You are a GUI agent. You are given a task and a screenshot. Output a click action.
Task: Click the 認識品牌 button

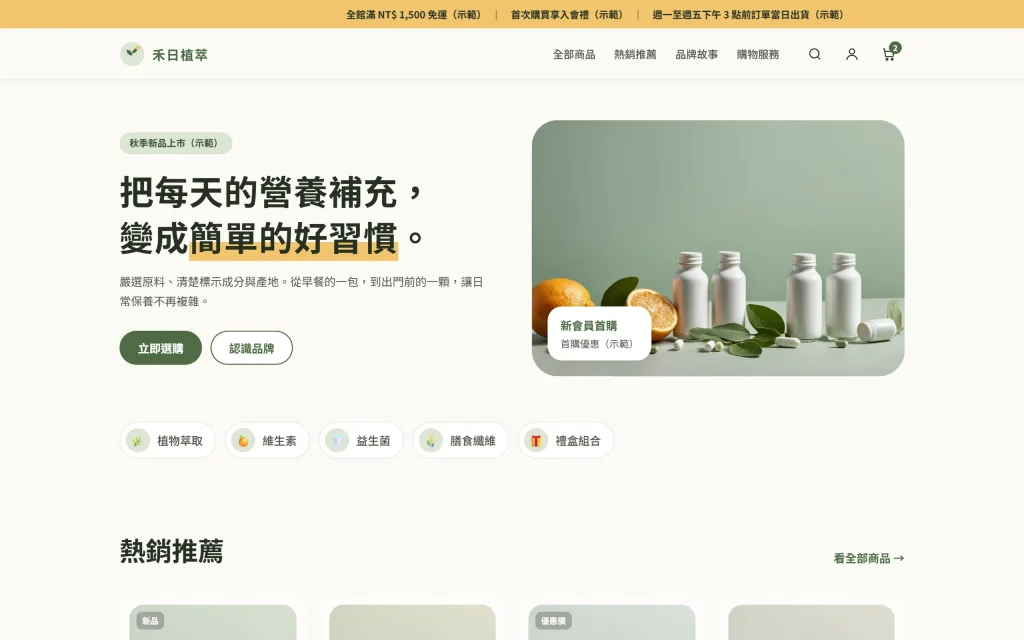251,348
